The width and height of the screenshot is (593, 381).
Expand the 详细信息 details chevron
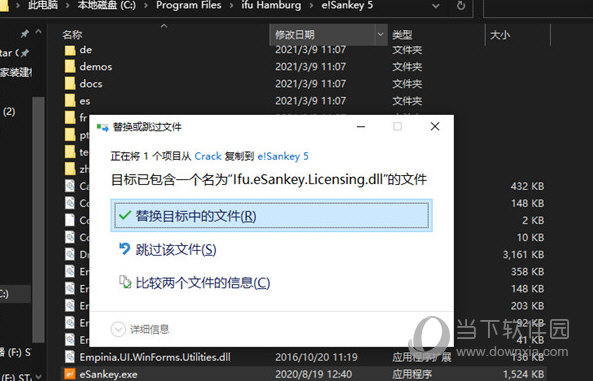click(118, 329)
